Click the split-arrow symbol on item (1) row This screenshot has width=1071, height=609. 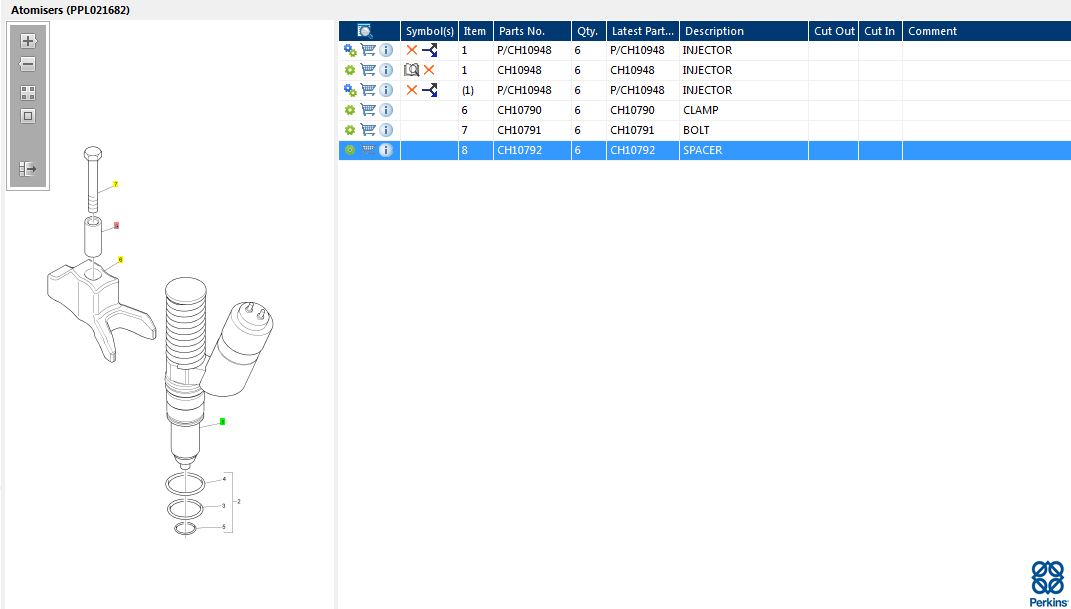pos(430,90)
